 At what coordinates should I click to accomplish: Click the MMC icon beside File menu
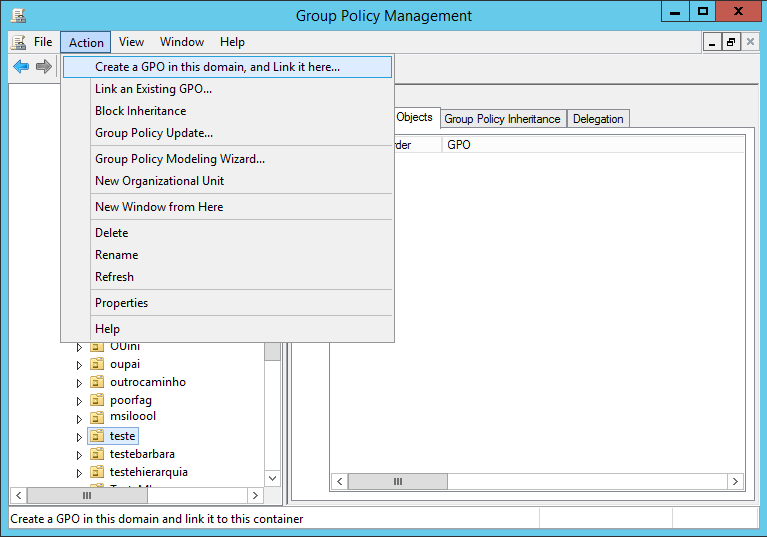[19, 42]
